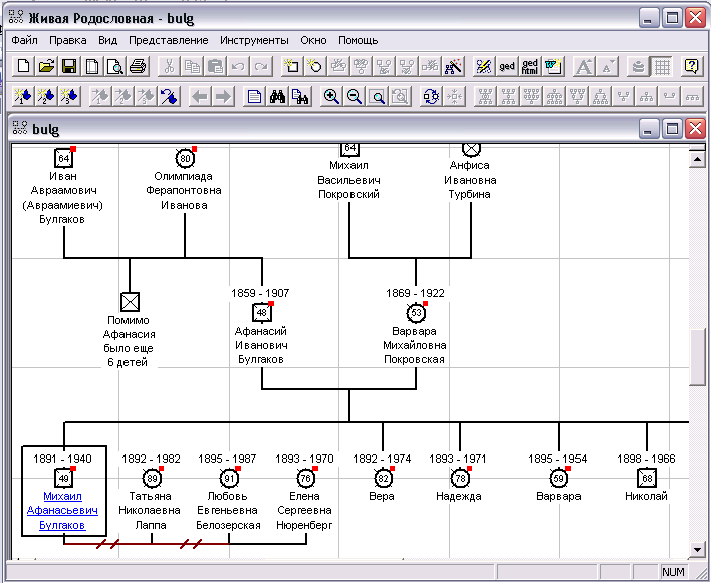711x583 pixels.
Task: Open the person notes page icon
Action: click(254, 97)
